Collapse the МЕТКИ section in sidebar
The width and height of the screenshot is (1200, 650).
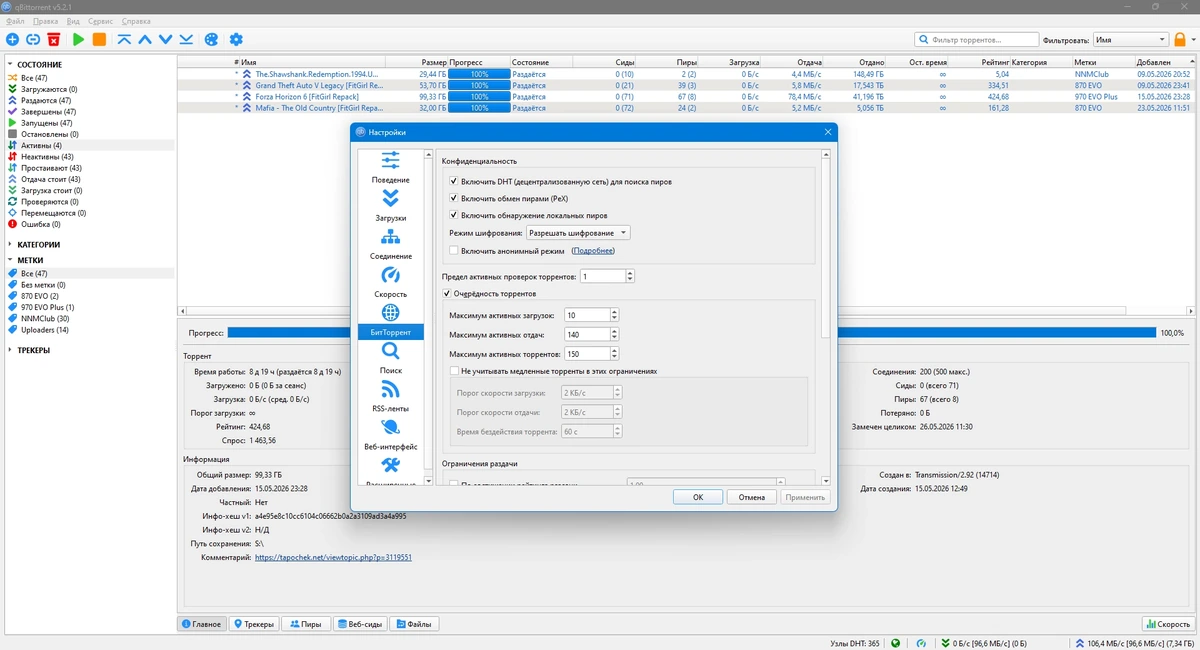tap(10, 260)
